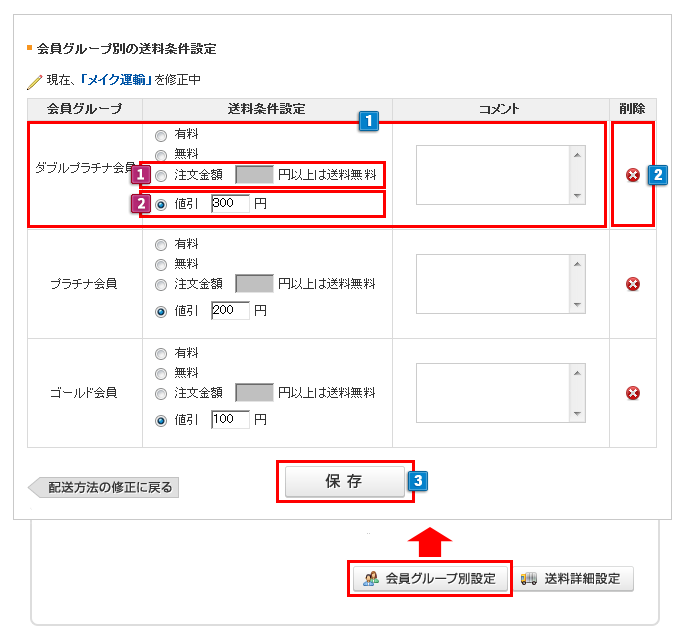Select 値引 radio for プラチナ会員
Screen dimensions: 682x634
161,311
